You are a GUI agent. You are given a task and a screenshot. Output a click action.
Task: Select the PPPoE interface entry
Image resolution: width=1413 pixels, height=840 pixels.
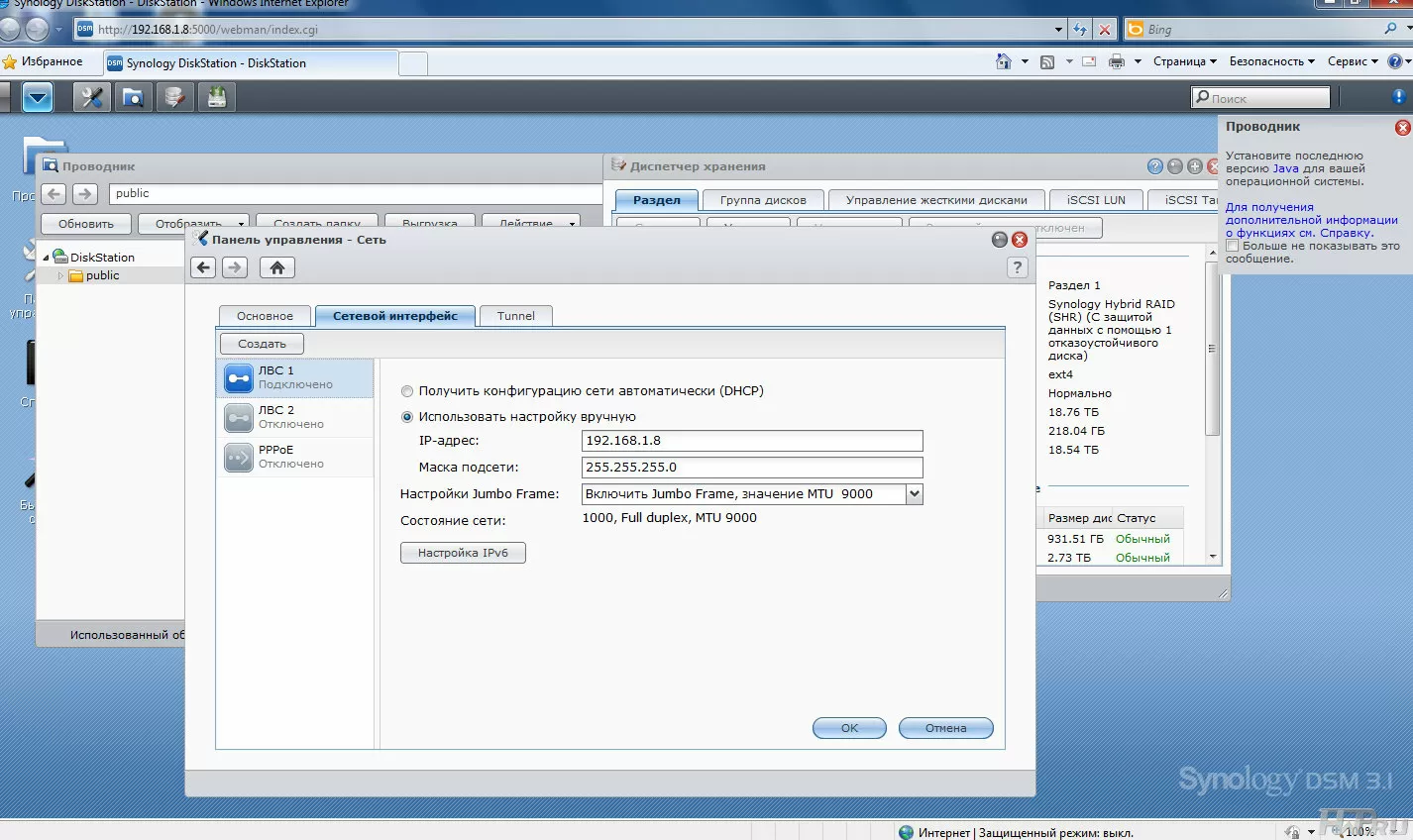click(x=295, y=457)
